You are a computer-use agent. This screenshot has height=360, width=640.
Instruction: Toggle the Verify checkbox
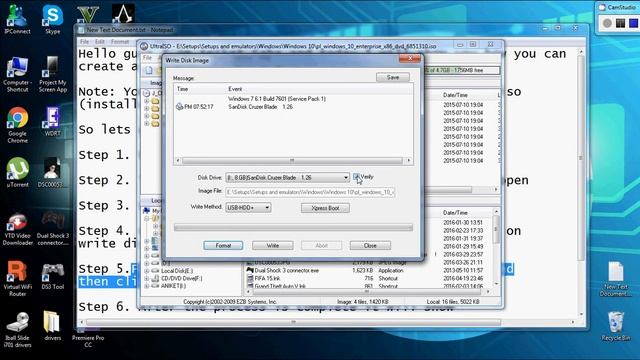pyautogui.click(x=356, y=177)
